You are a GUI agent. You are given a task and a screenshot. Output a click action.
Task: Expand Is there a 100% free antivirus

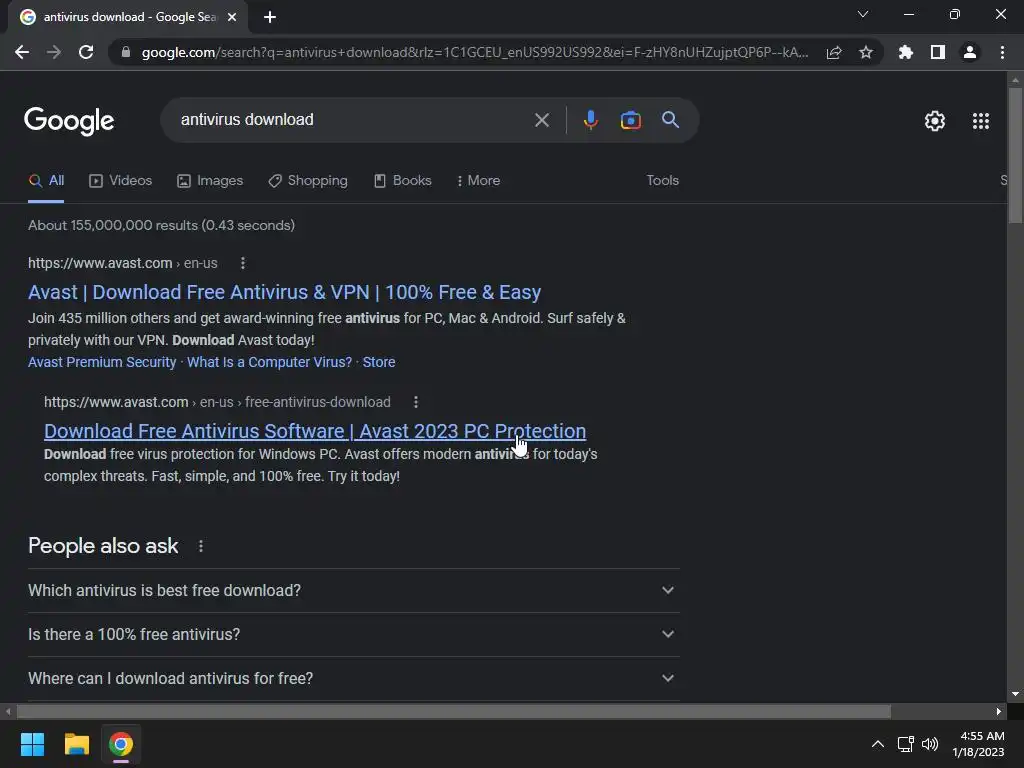[x=353, y=634]
